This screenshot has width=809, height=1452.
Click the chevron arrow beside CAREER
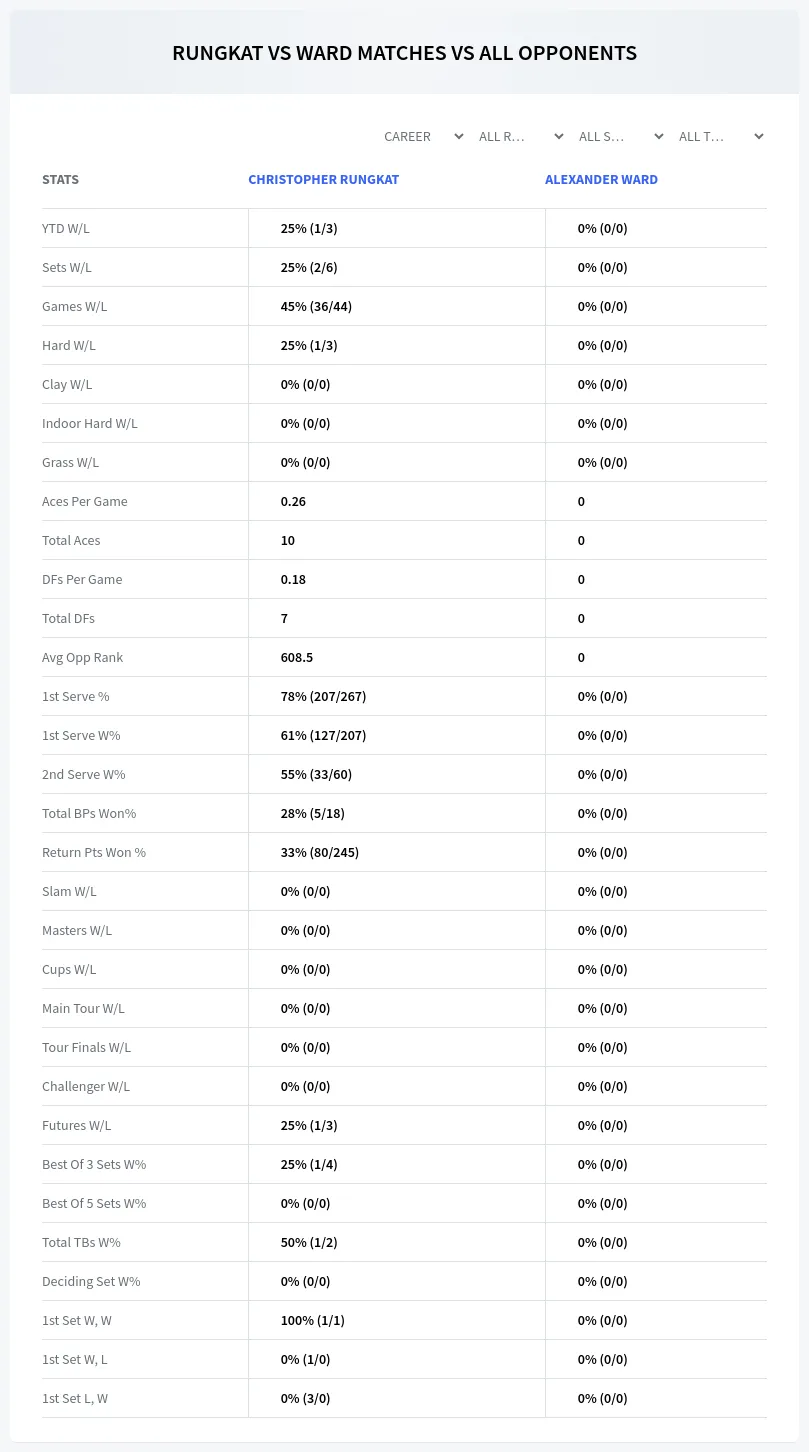[459, 136]
